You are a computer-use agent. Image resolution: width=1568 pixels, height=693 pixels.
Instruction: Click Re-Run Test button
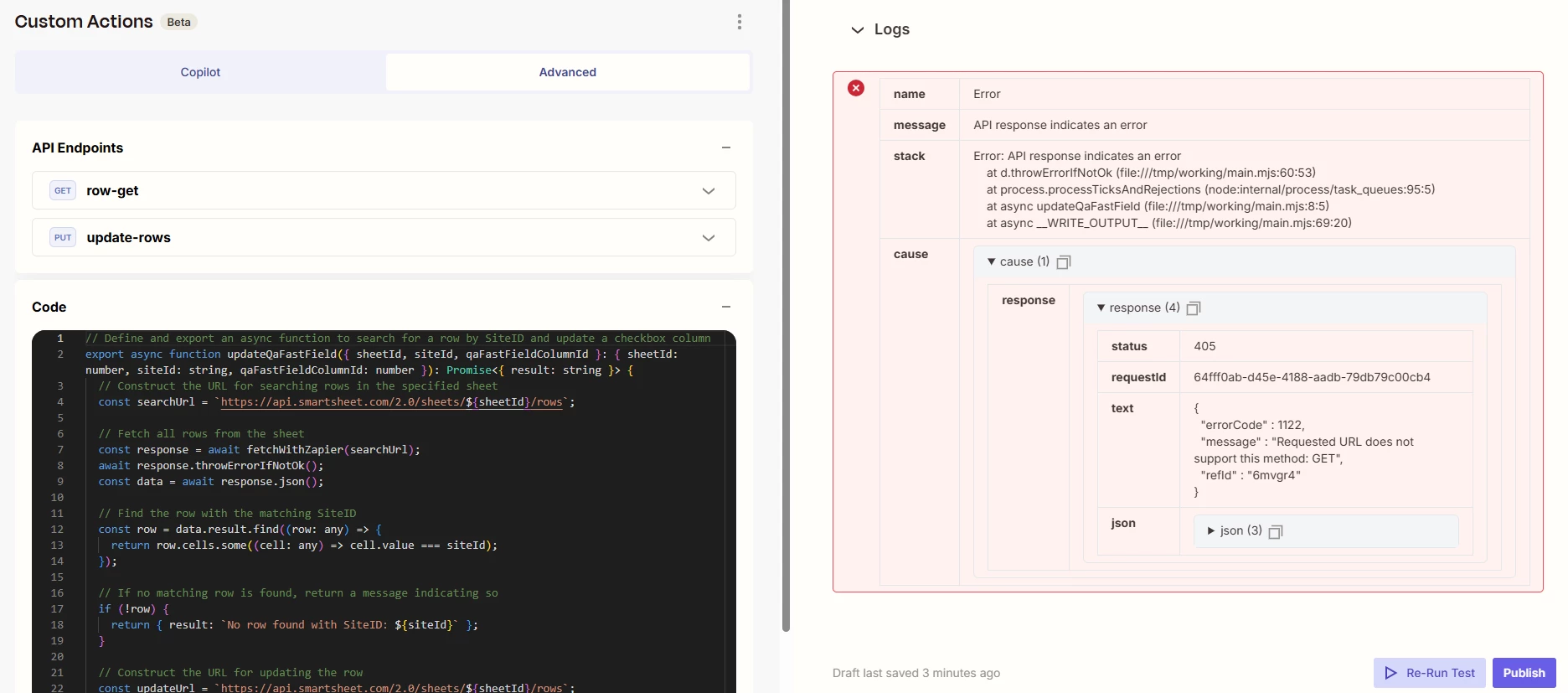(x=1430, y=673)
